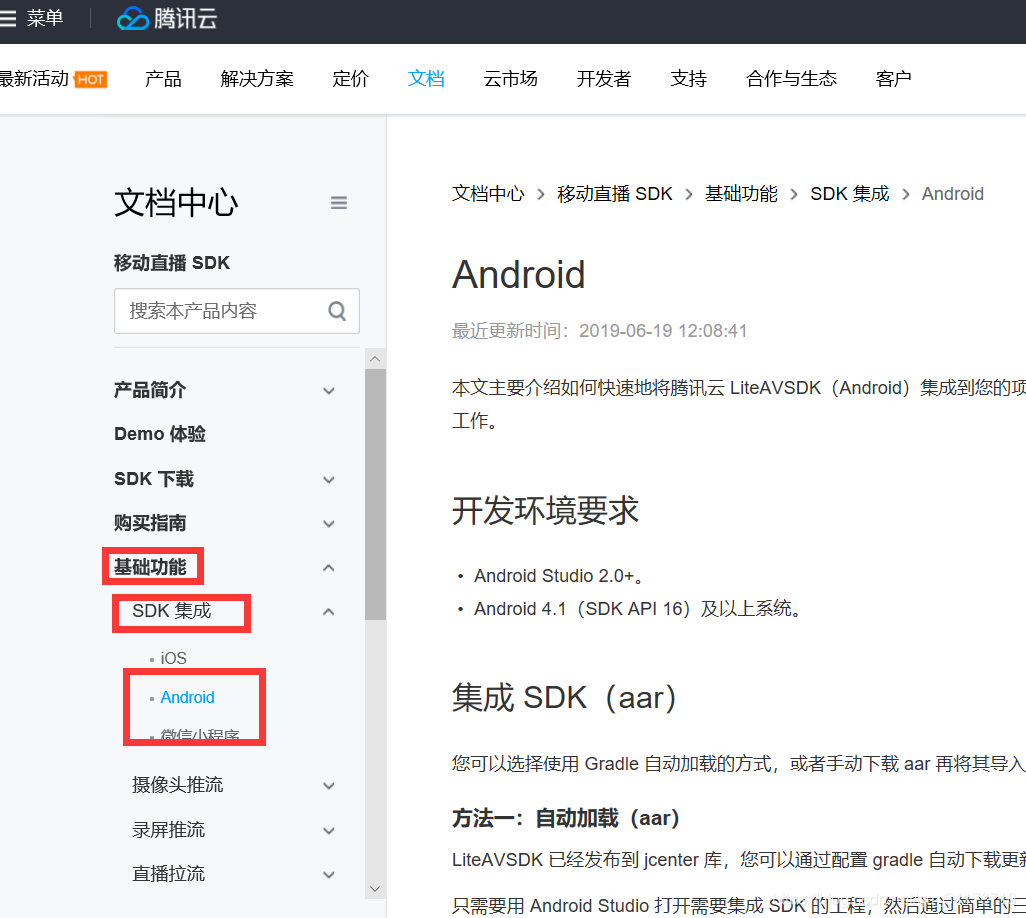Click the Android Studio 2.0+ bullet
Viewport: 1026px width, 918px height.
tap(559, 576)
